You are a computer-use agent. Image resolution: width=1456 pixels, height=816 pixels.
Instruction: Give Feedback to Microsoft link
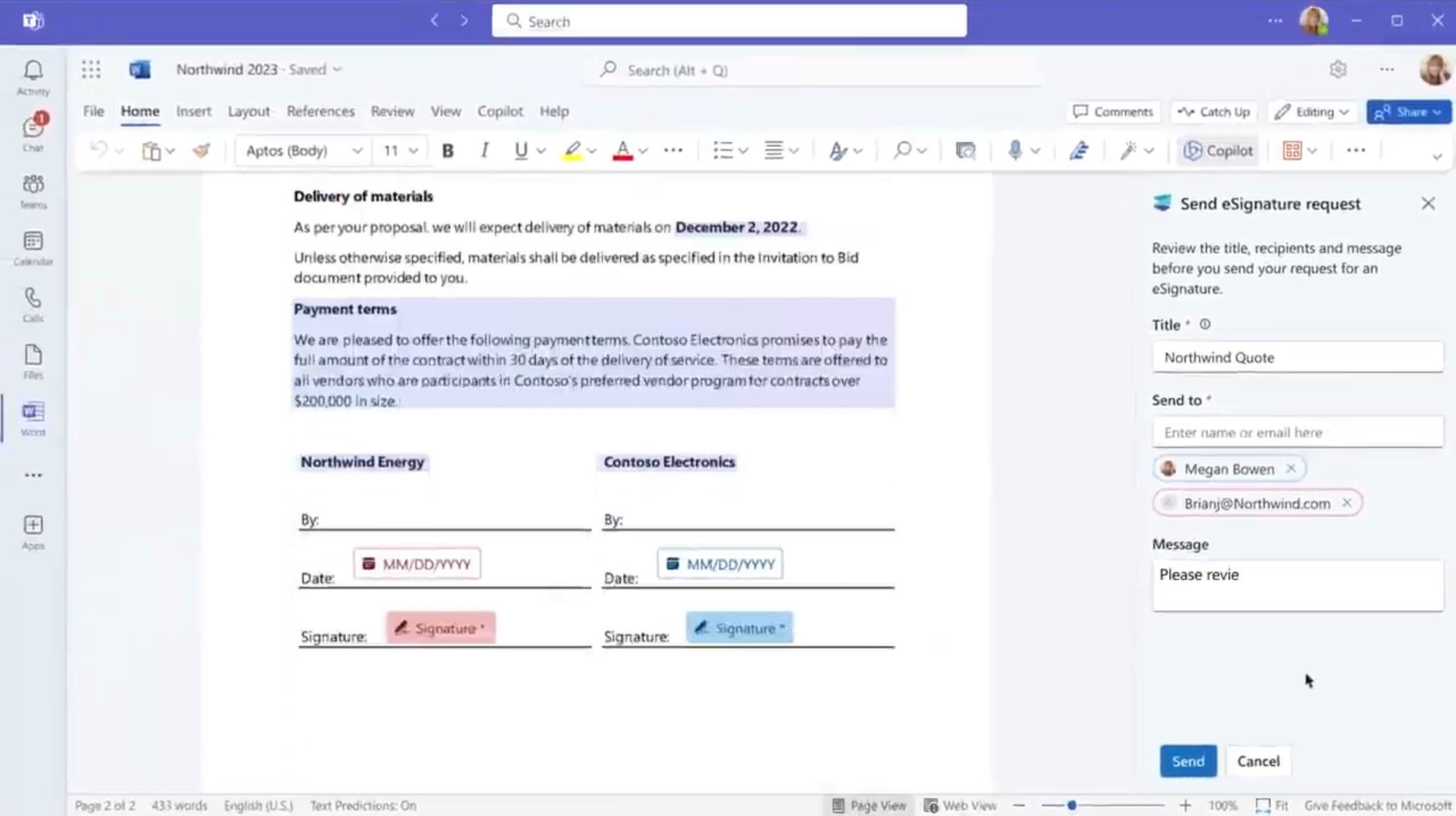click(1377, 806)
